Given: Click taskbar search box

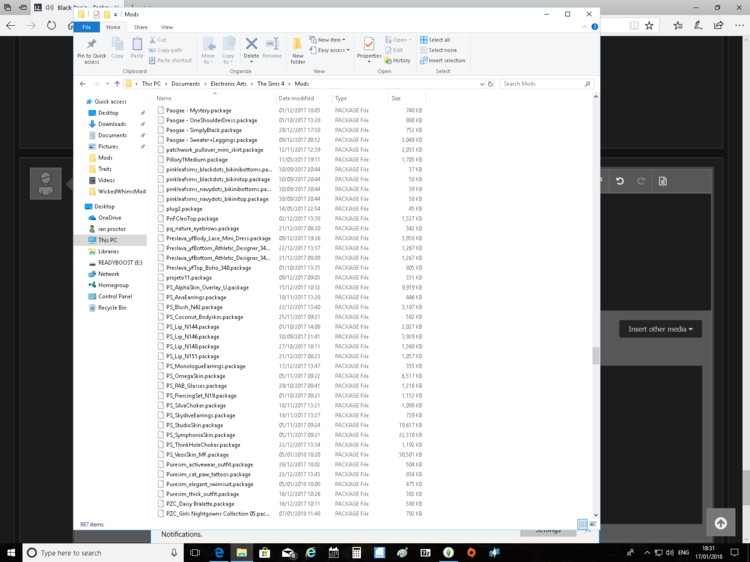Looking at the screenshot, I should (x=103, y=553).
